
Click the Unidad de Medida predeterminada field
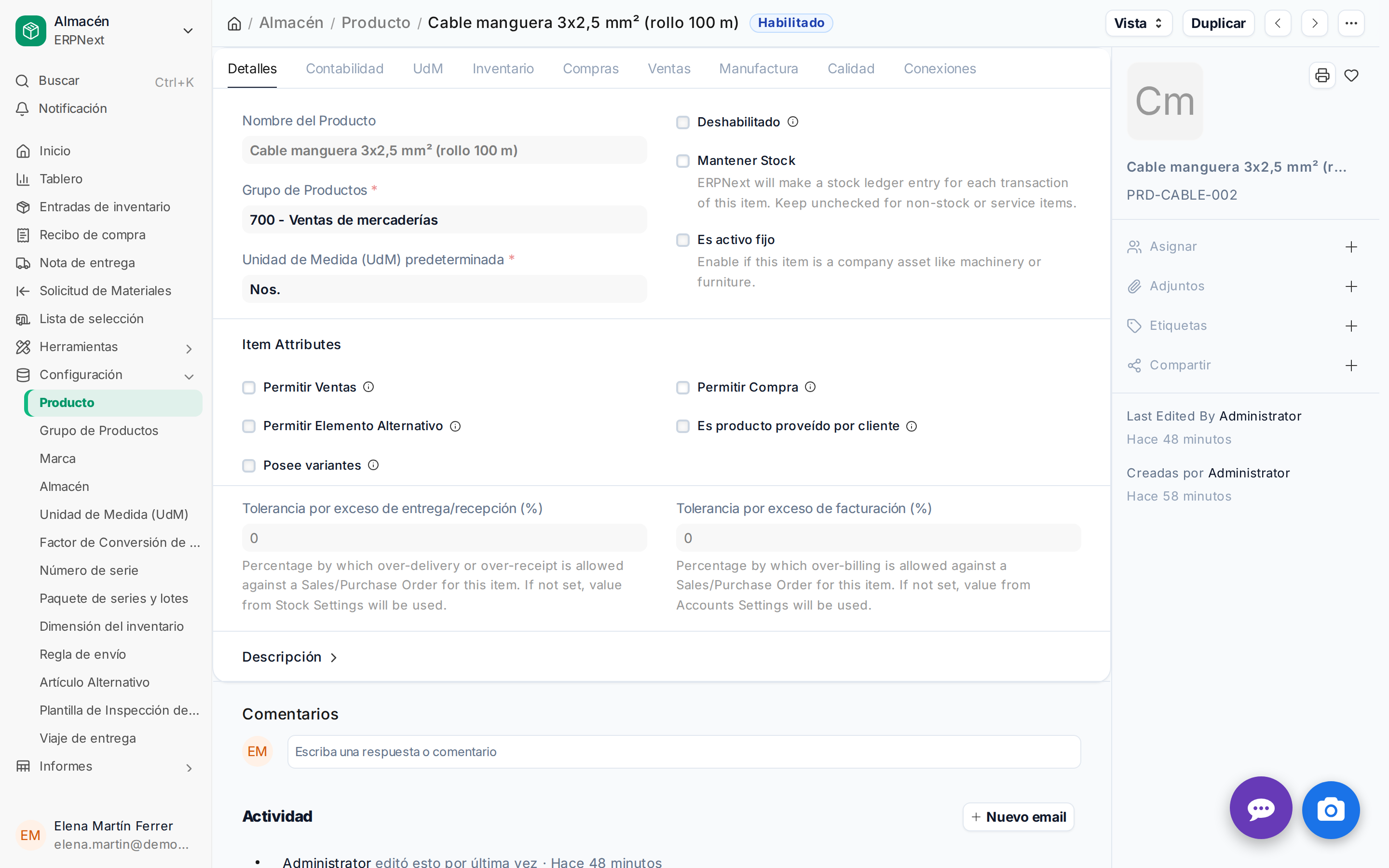(444, 289)
